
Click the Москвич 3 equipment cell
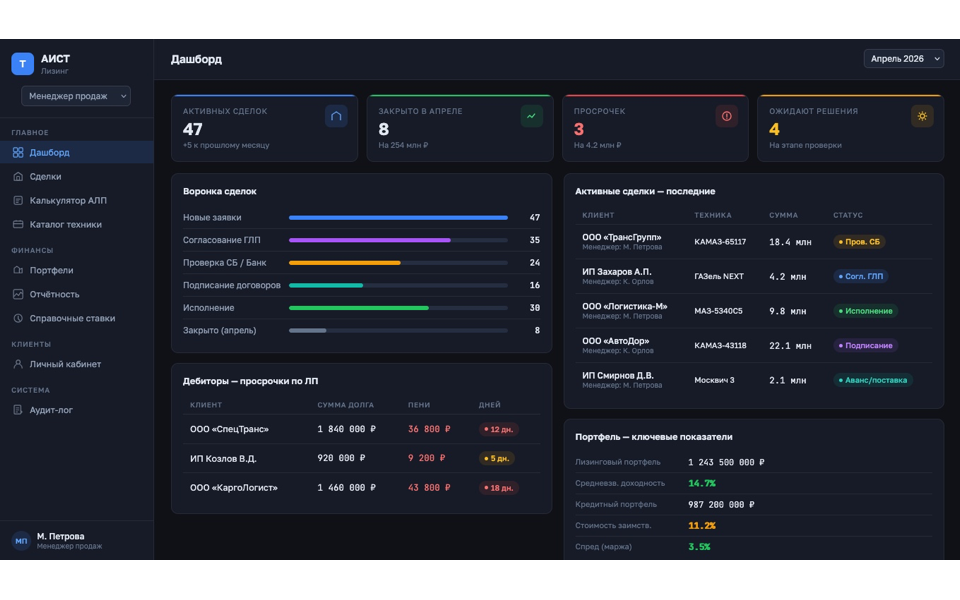click(714, 380)
